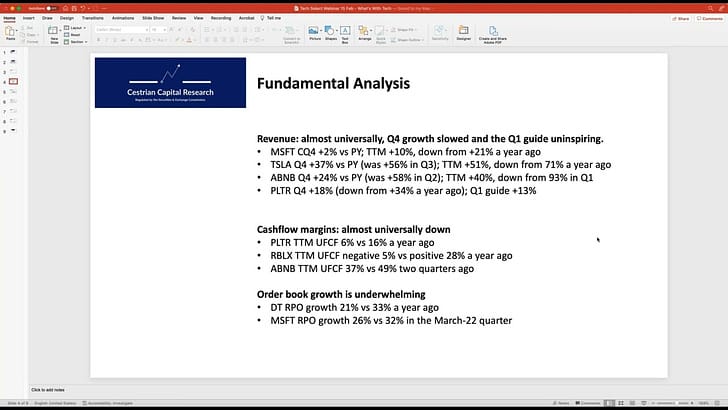The width and height of the screenshot is (728, 410).
Task: Open the Acrobat ribbon tab
Action: [x=247, y=18]
